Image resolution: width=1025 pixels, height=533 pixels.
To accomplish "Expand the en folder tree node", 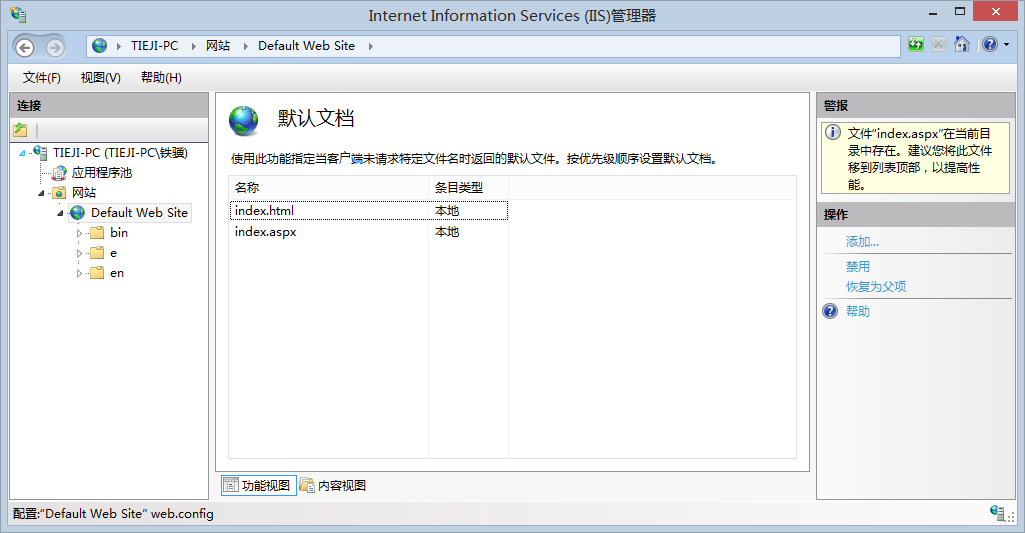I will point(80,273).
